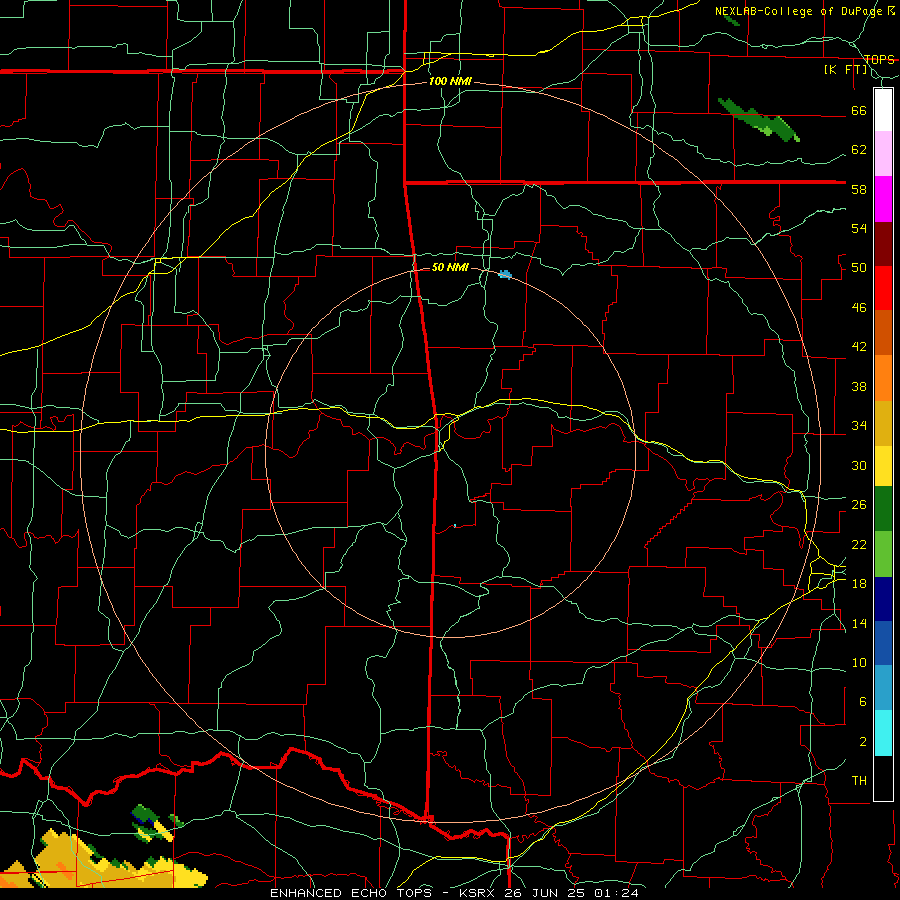Viewport: 900px width, 900px height.
Task: Click the 50 value on the legend scale
Action: click(x=859, y=268)
